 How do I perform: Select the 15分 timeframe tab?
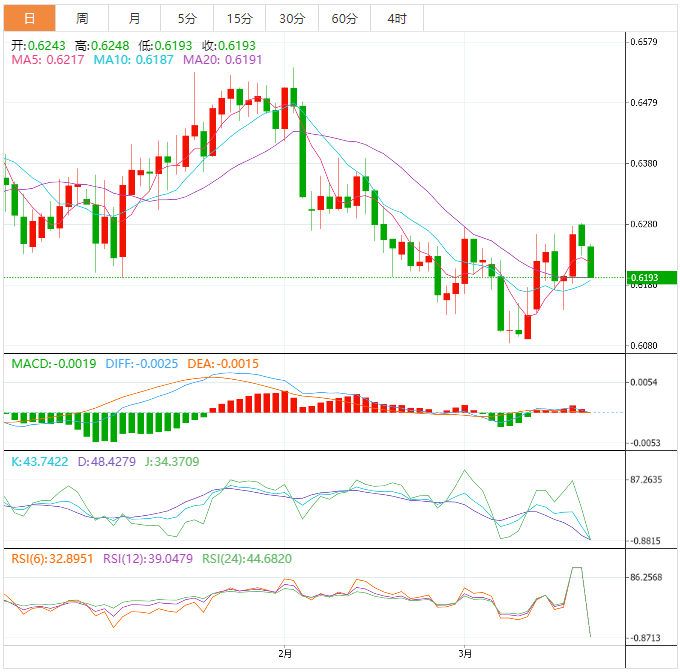coord(239,18)
